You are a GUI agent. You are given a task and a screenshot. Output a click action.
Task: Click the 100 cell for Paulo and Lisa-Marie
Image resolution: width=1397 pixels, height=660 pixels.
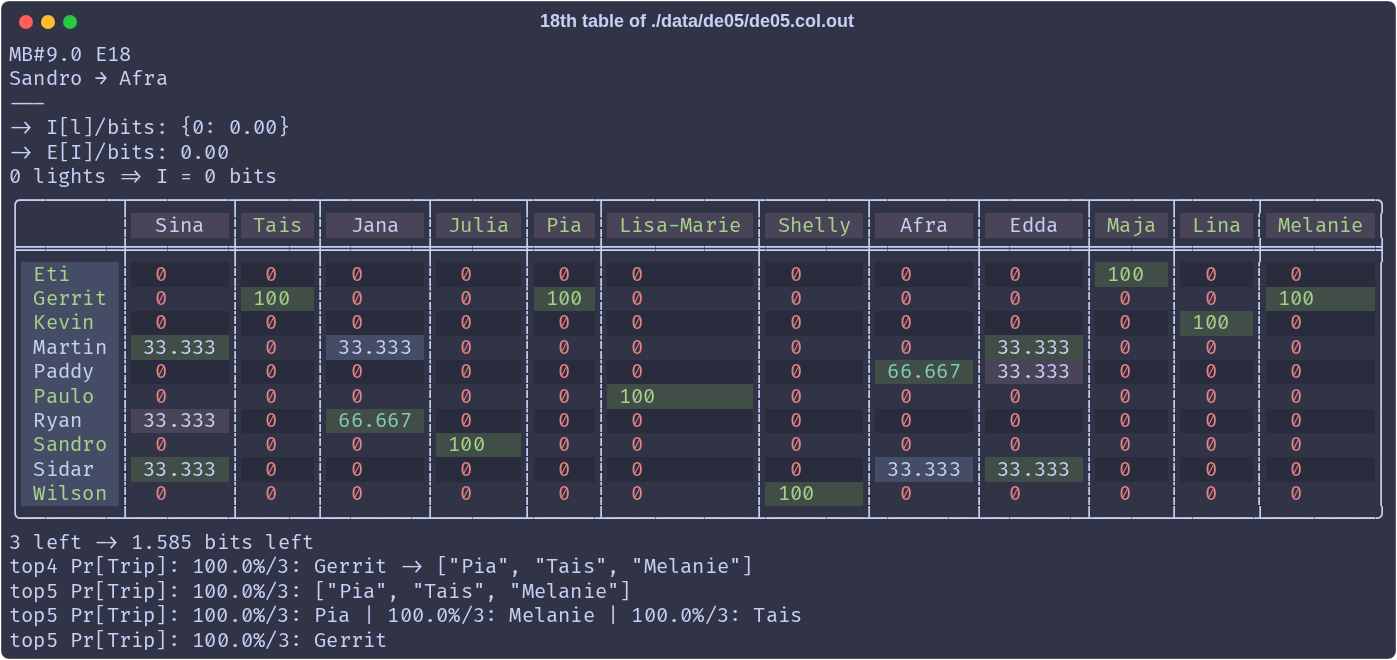680,396
